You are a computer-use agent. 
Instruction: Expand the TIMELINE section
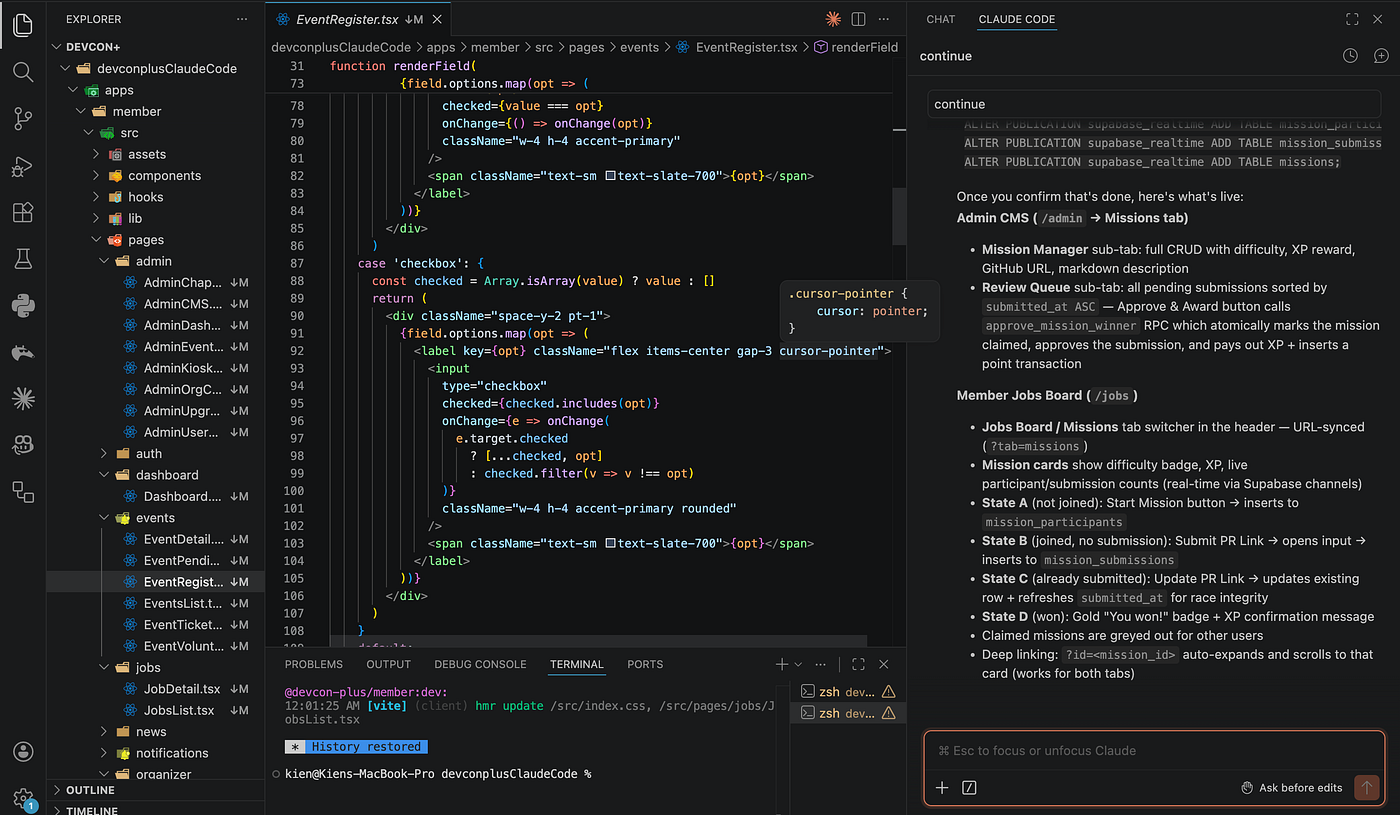(x=91, y=809)
